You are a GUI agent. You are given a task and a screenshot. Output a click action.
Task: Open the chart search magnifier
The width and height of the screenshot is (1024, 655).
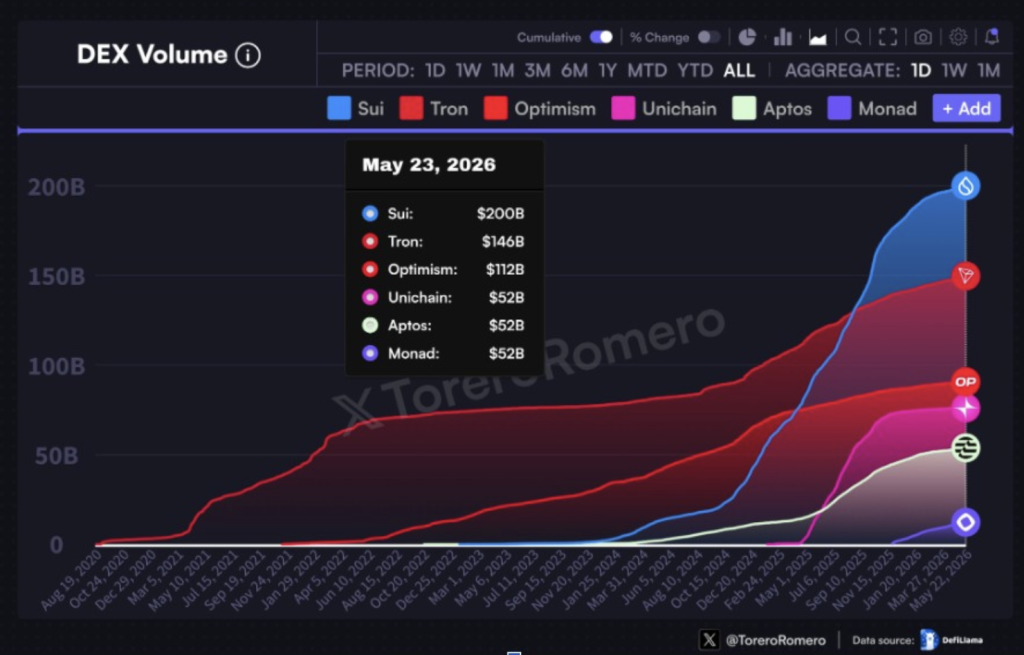pos(853,37)
